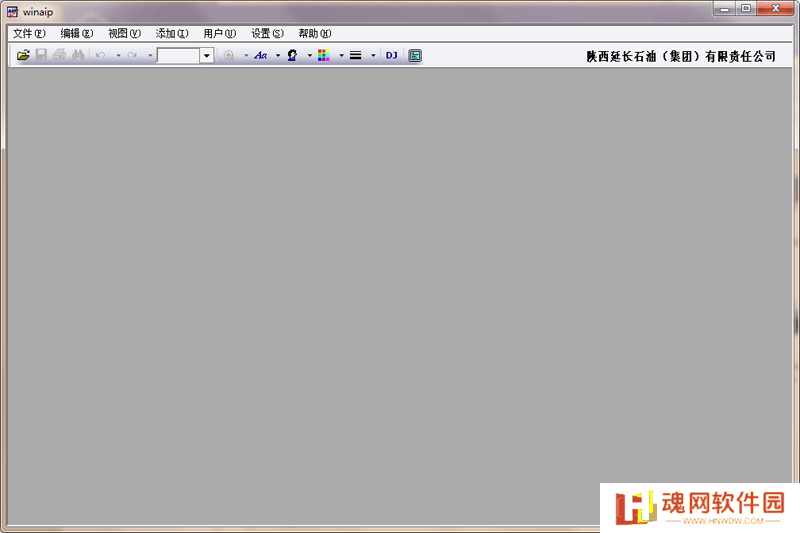Open the 添加(I) menu
This screenshot has height=533, width=800.
[x=172, y=33]
